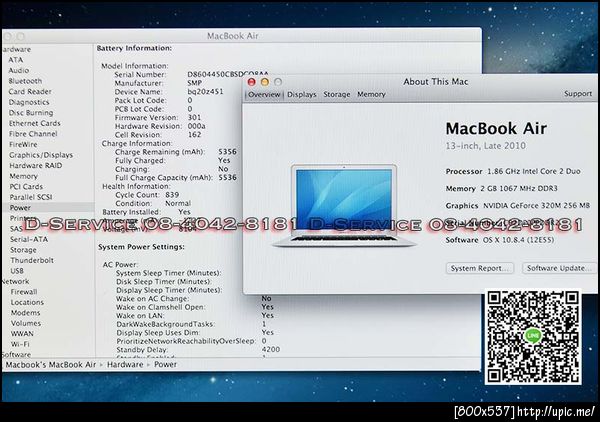Screen dimensions: 600x422
Task: Click the Device Name bq20z451
Action: 205,92
